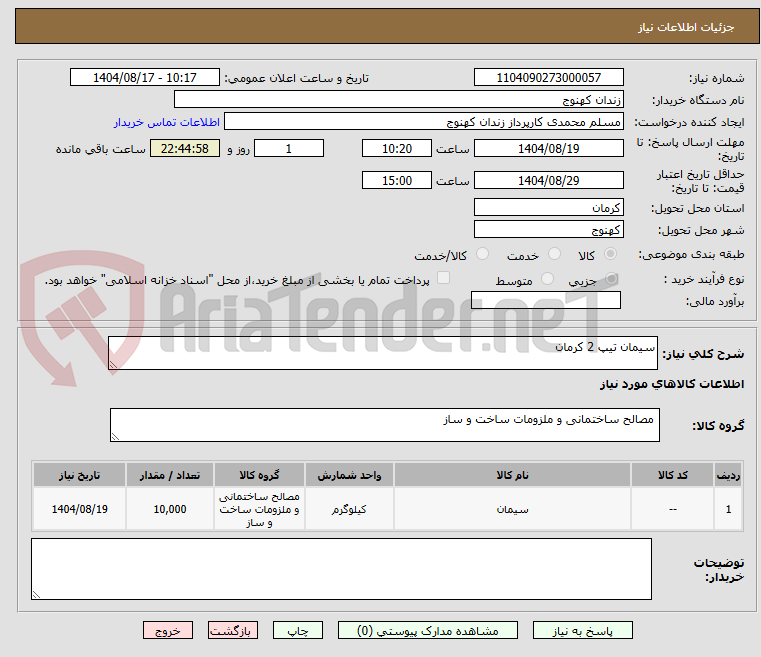Screen dimensions: 761x657
Task: Click the buyer organization field زندان کهنوج
Action: click(x=398, y=99)
